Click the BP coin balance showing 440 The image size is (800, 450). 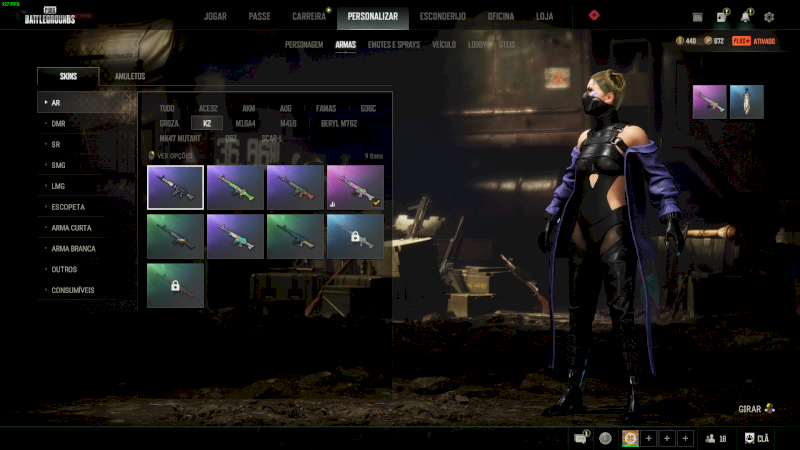pos(686,41)
